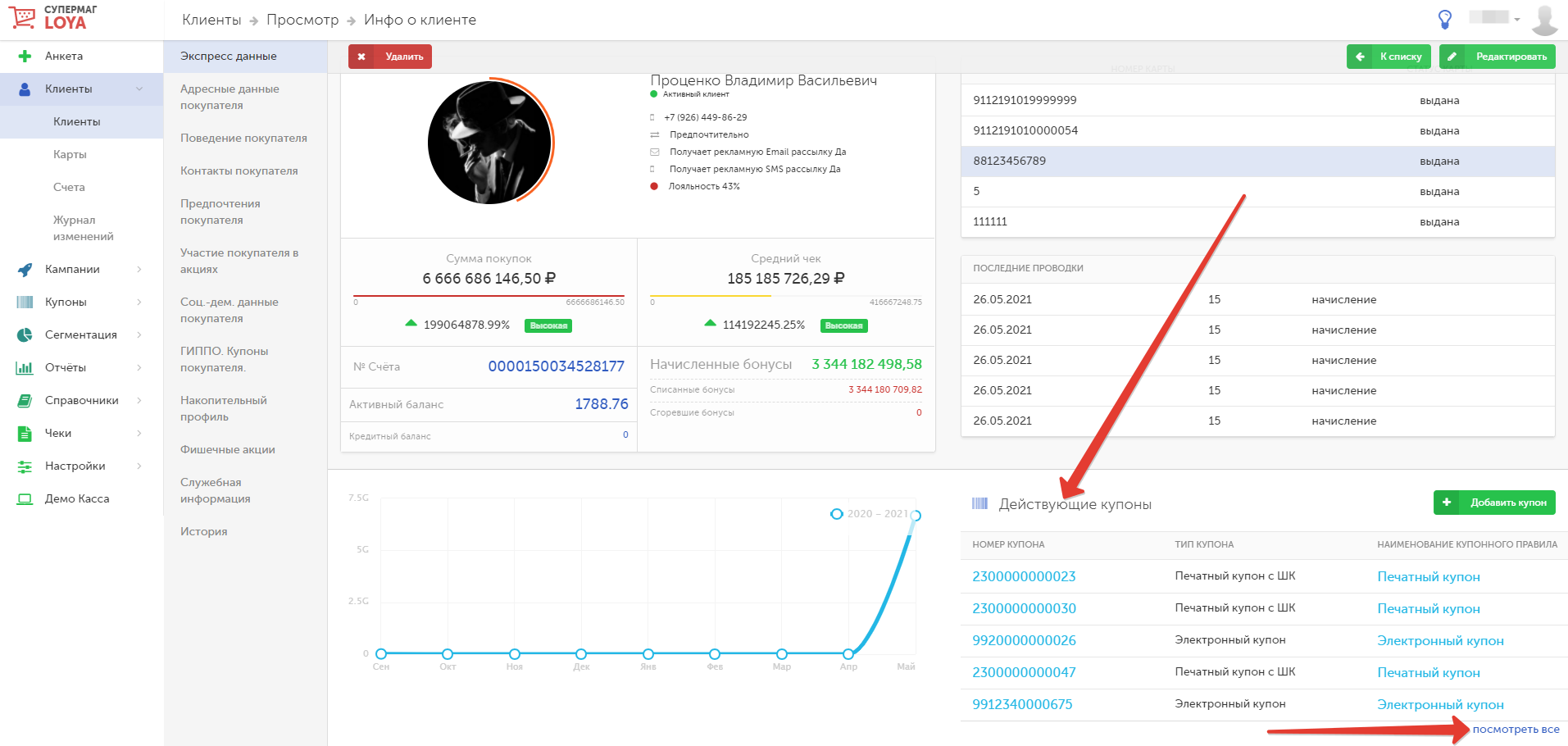Image resolution: width=1568 pixels, height=746 pixels.
Task: Click the sliders icon for Настройки
Action: pyautogui.click(x=25, y=466)
